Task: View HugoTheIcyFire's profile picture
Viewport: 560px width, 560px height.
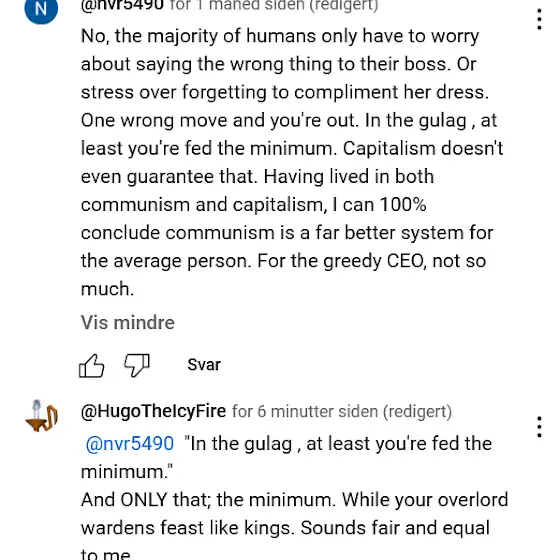Action: click(41, 416)
